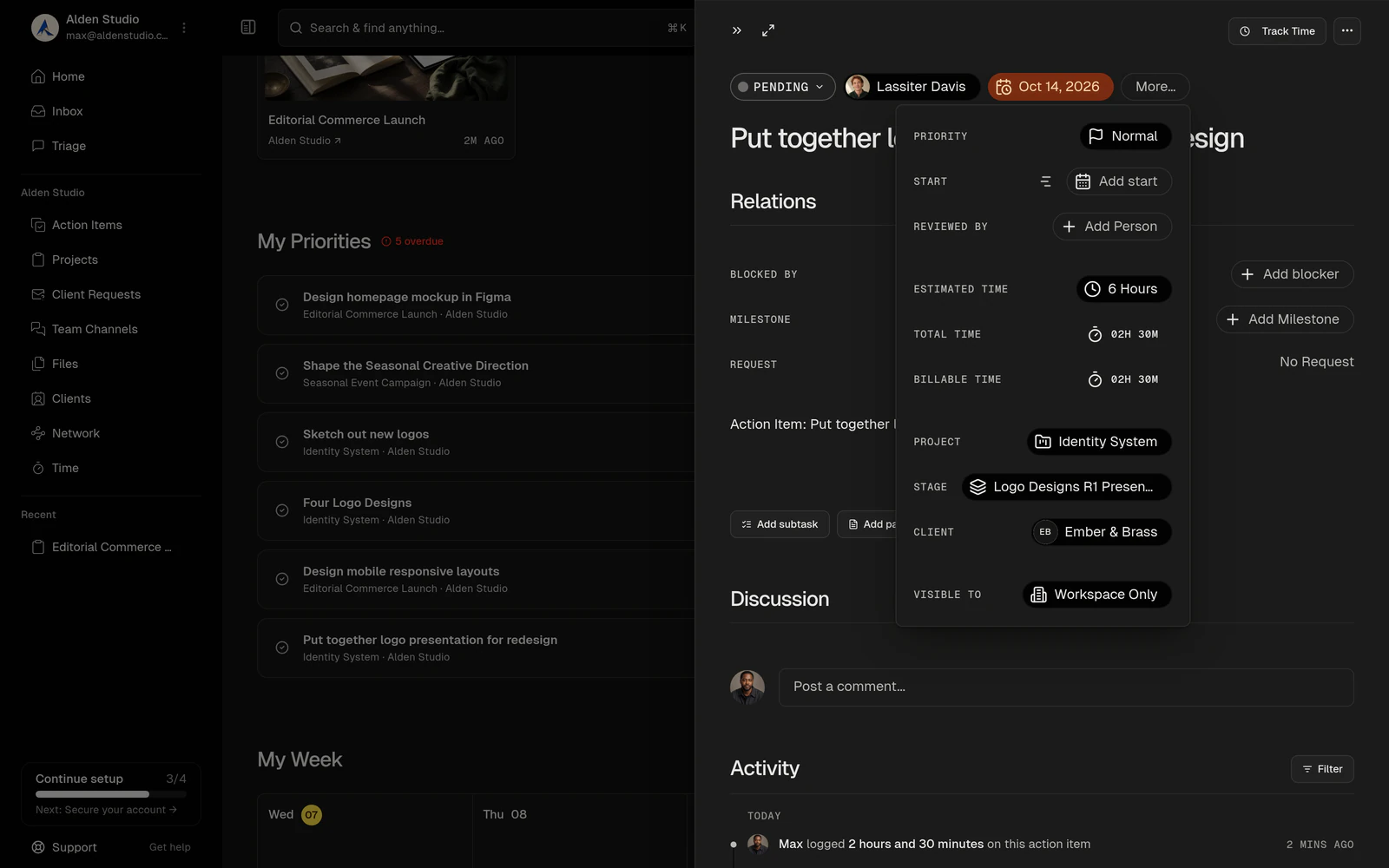Mark Design mobile responsive layouts complete

point(282,579)
